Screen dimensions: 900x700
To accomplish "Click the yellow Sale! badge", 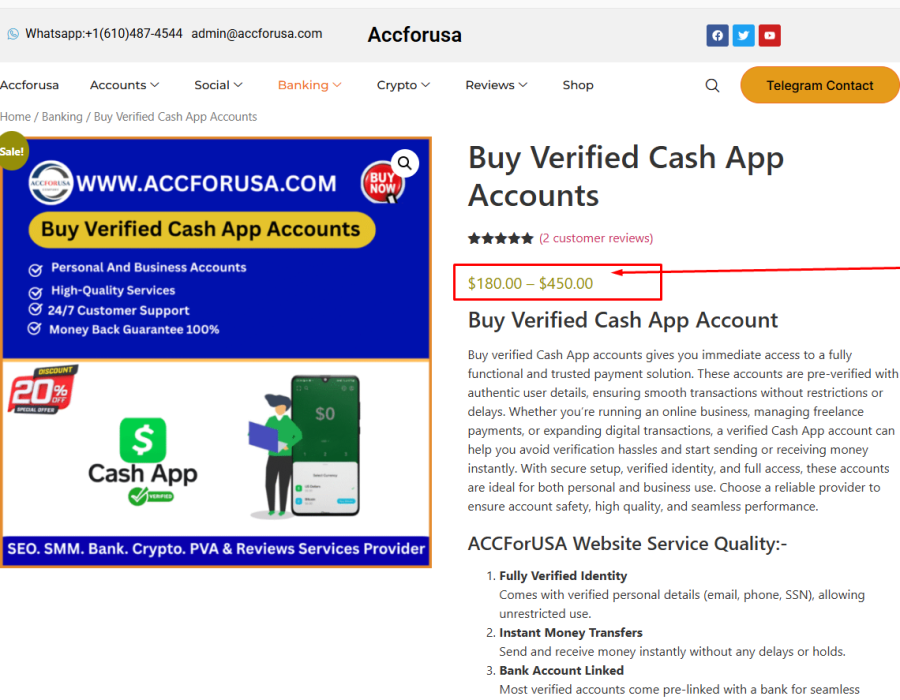I will coord(11,151).
